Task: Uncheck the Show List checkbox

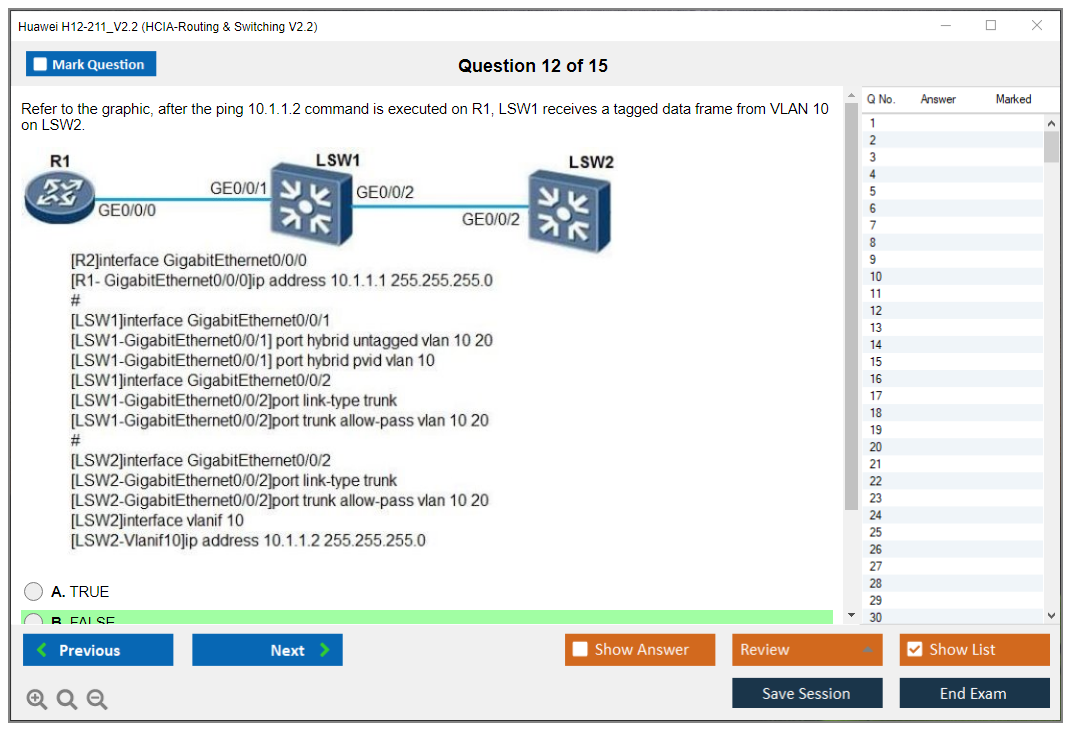Action: (x=914, y=650)
